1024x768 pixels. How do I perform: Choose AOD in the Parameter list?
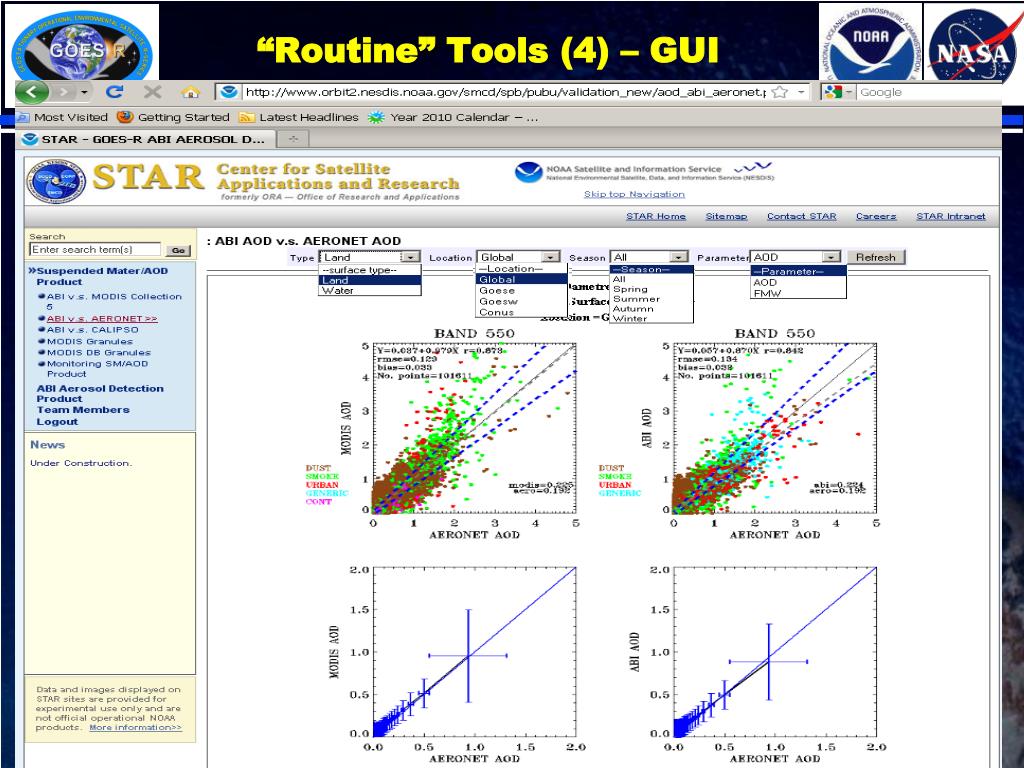point(798,283)
